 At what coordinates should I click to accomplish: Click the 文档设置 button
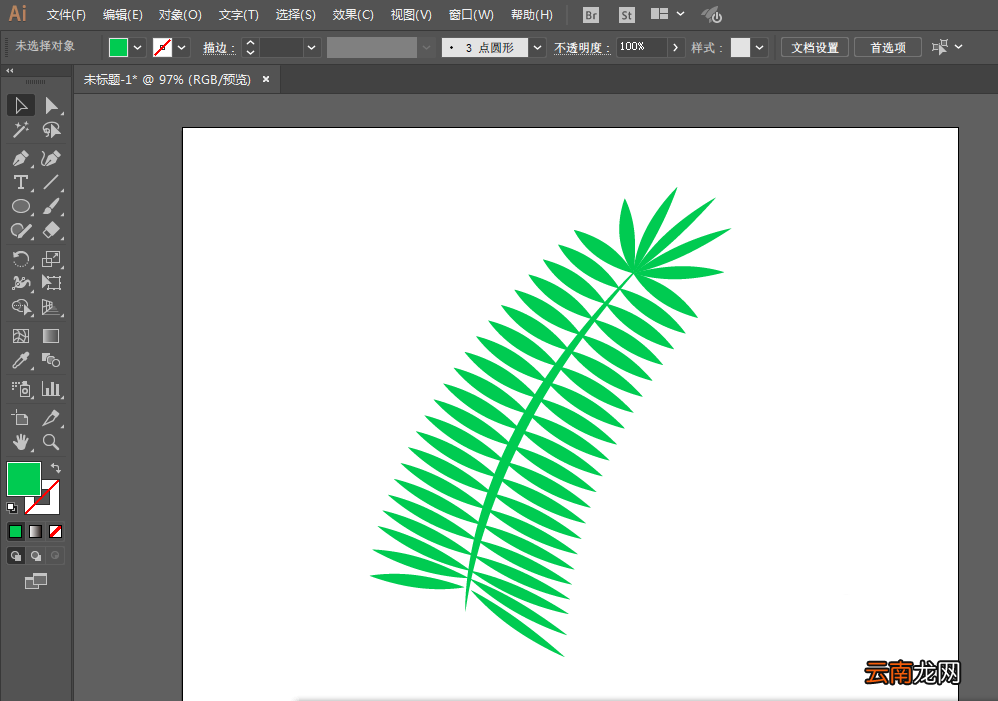[815, 47]
